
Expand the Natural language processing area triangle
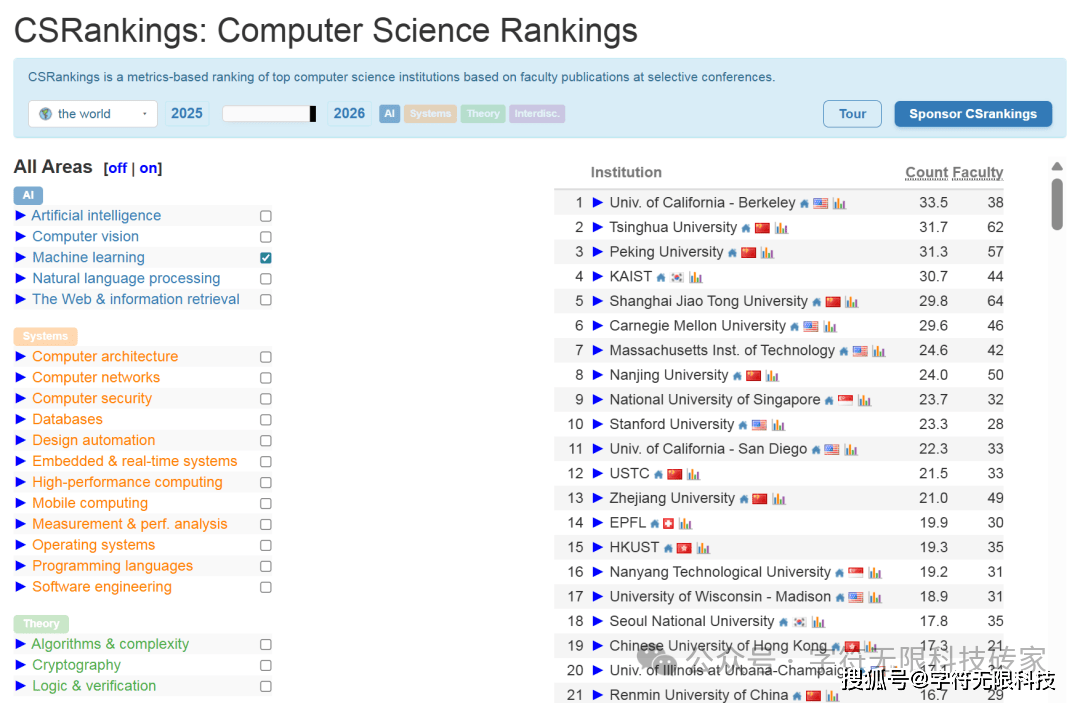pos(21,279)
